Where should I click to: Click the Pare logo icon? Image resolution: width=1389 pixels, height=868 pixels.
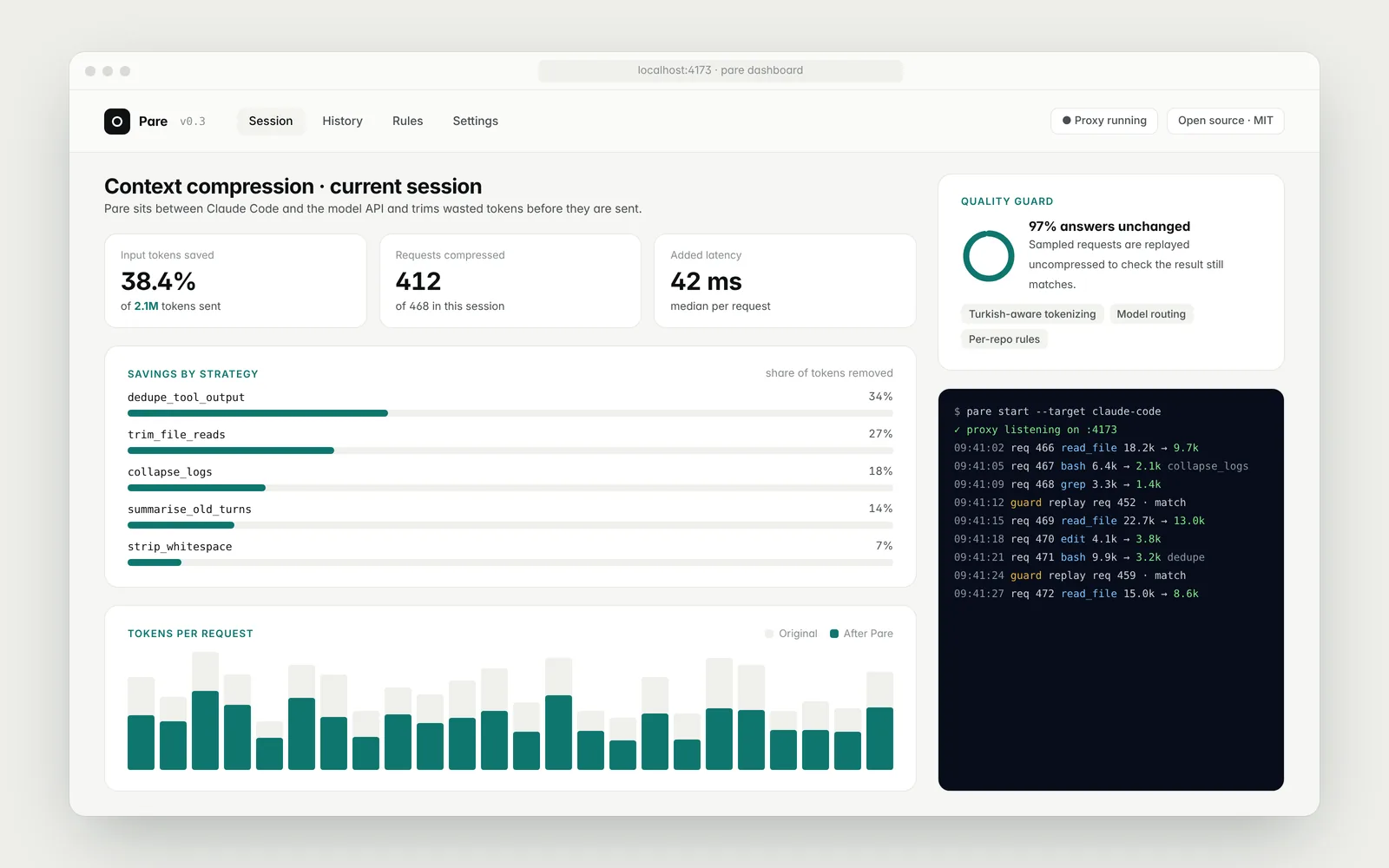pos(117,122)
